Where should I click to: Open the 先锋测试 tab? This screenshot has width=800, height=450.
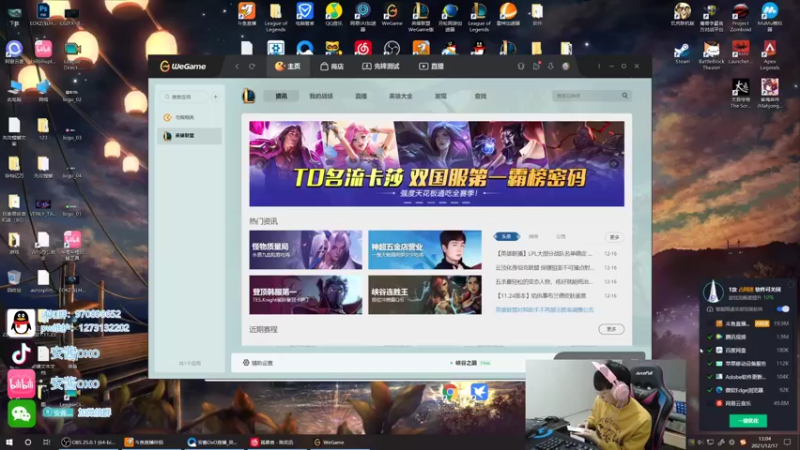(x=381, y=66)
